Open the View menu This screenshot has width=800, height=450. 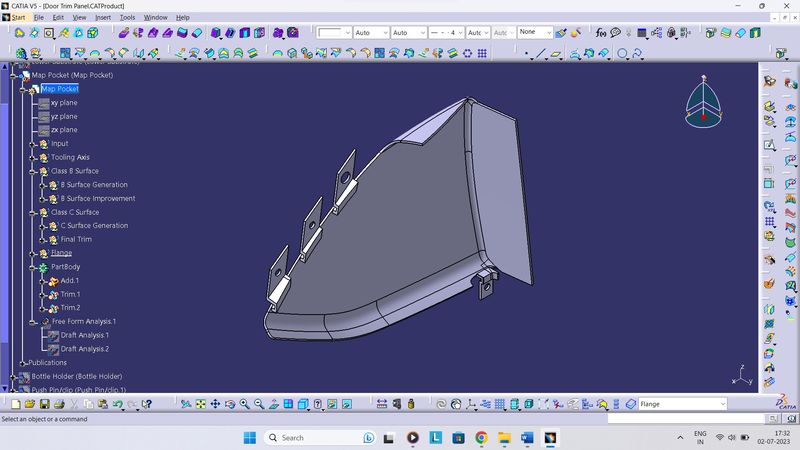[79, 17]
